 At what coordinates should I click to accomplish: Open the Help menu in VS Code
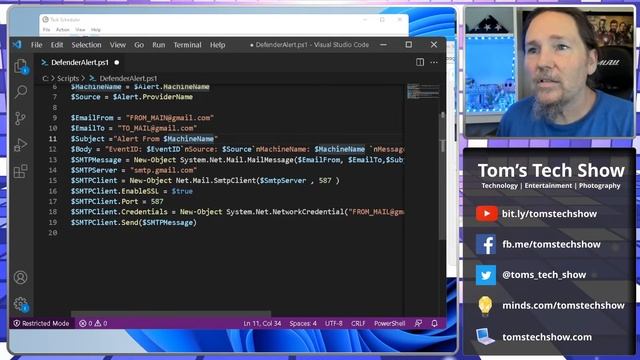click(x=218, y=45)
